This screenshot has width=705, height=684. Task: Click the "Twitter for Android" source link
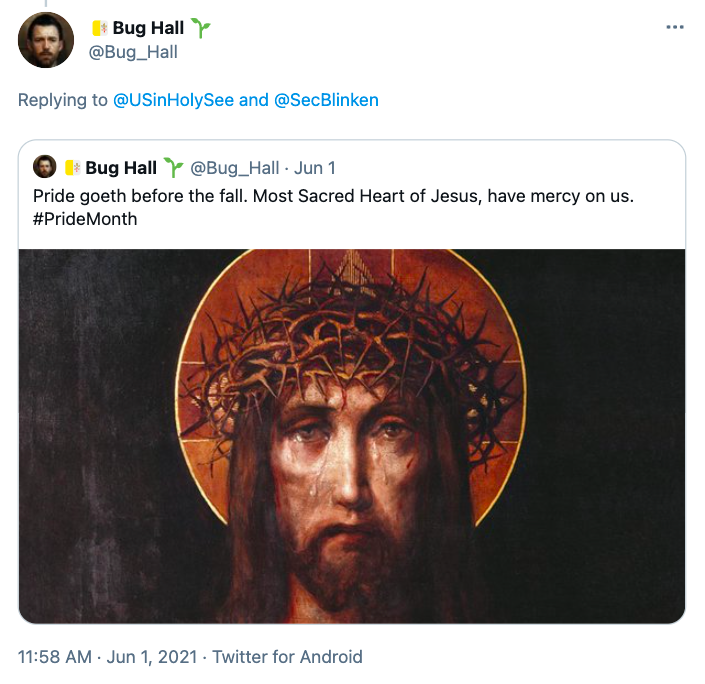(x=288, y=657)
